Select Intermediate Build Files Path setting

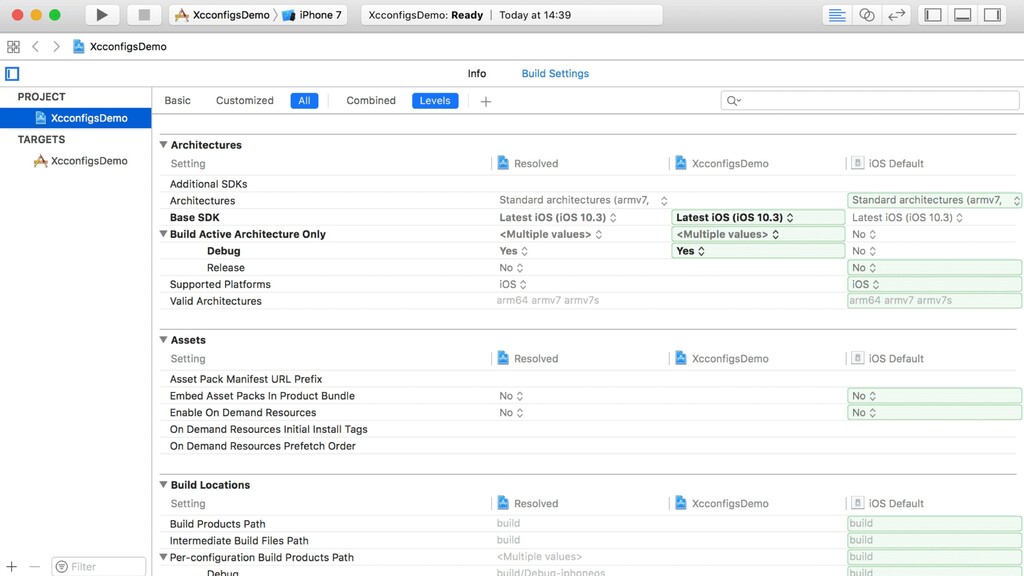(239, 541)
